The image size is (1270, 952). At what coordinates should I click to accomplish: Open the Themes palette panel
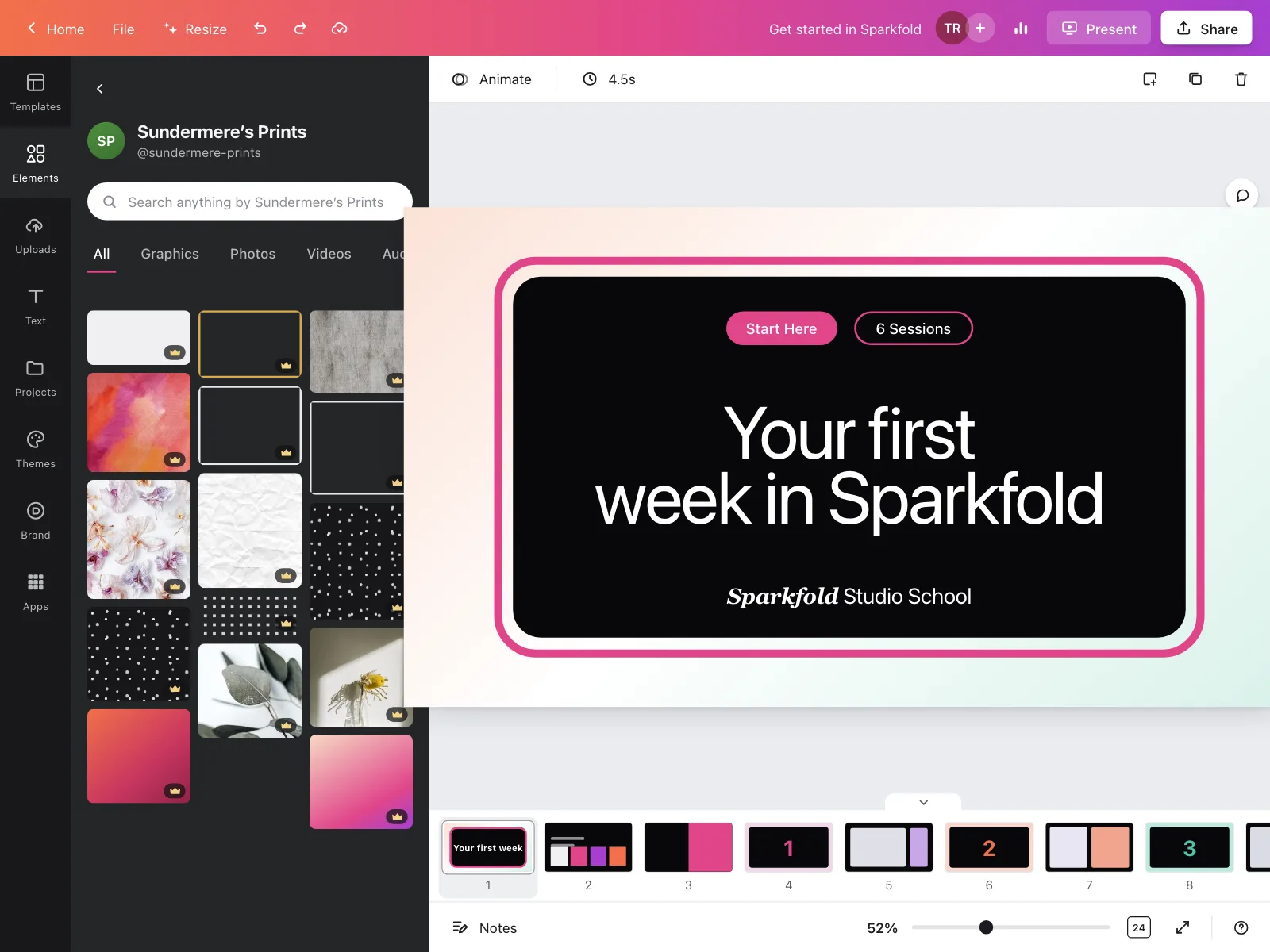(36, 449)
